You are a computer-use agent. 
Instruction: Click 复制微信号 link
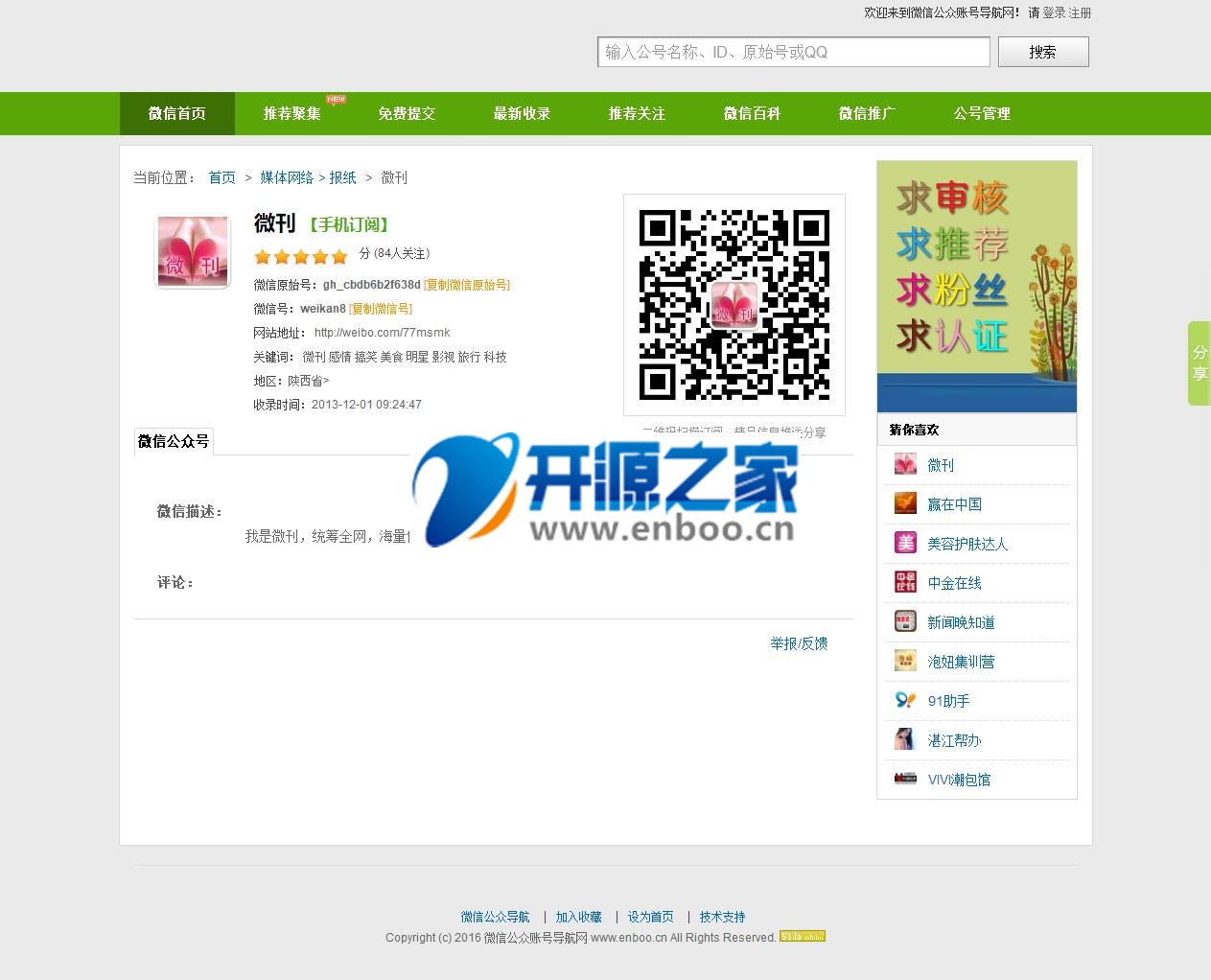point(381,309)
